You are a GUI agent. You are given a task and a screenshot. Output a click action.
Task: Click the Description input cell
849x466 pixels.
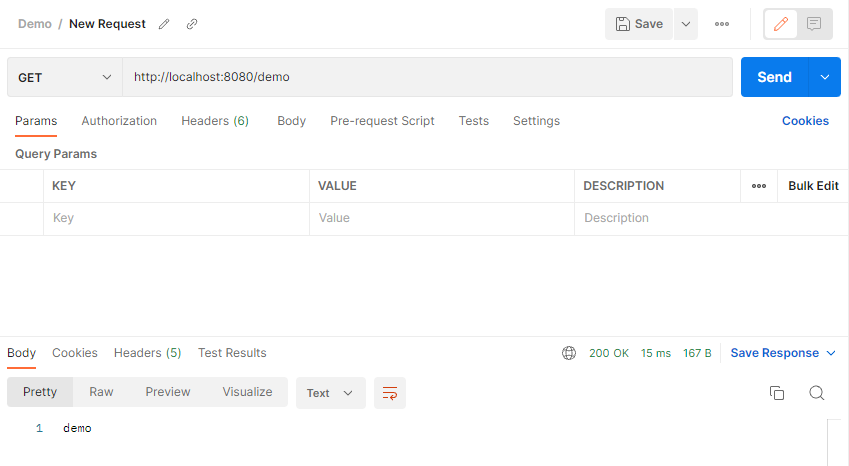711,218
